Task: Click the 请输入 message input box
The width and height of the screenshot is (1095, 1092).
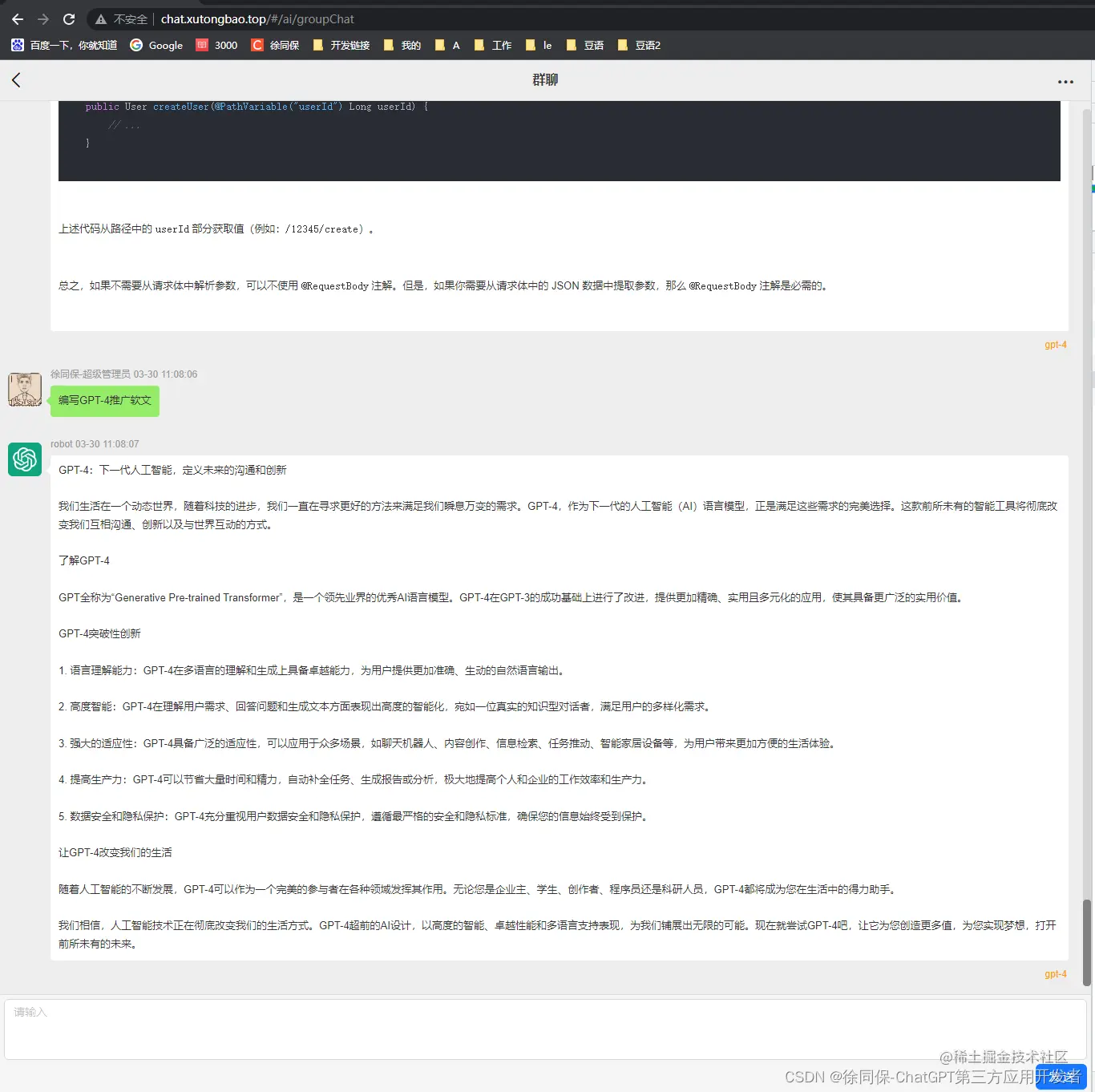Action: tap(545, 1029)
